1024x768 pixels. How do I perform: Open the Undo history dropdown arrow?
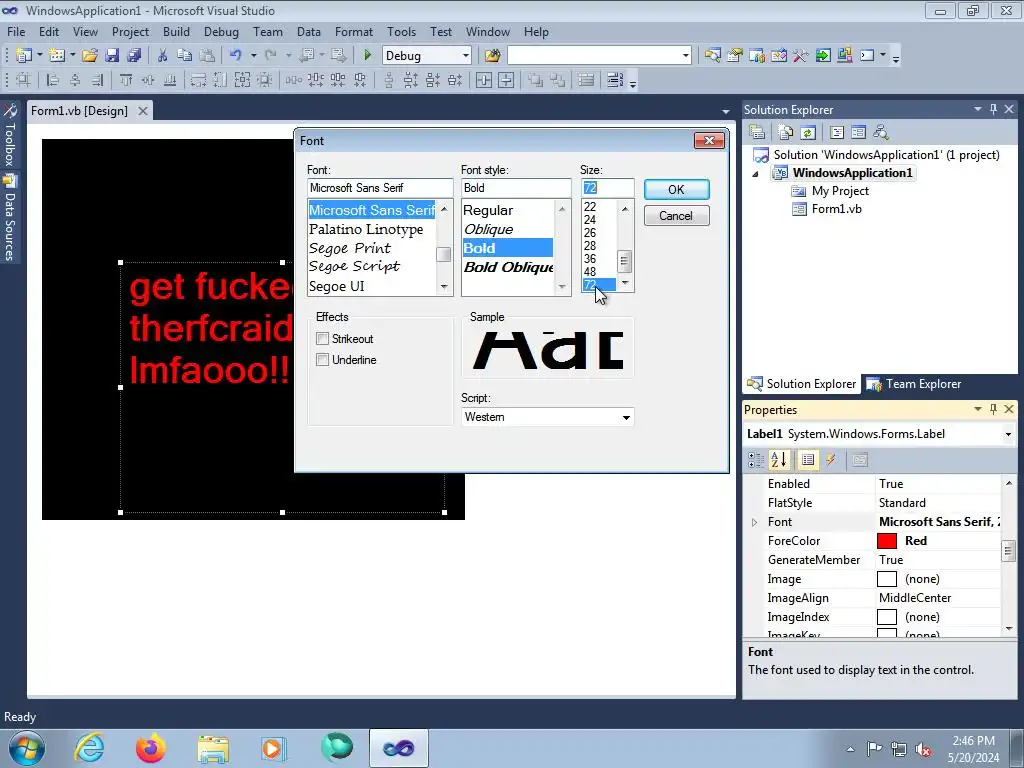[253, 56]
